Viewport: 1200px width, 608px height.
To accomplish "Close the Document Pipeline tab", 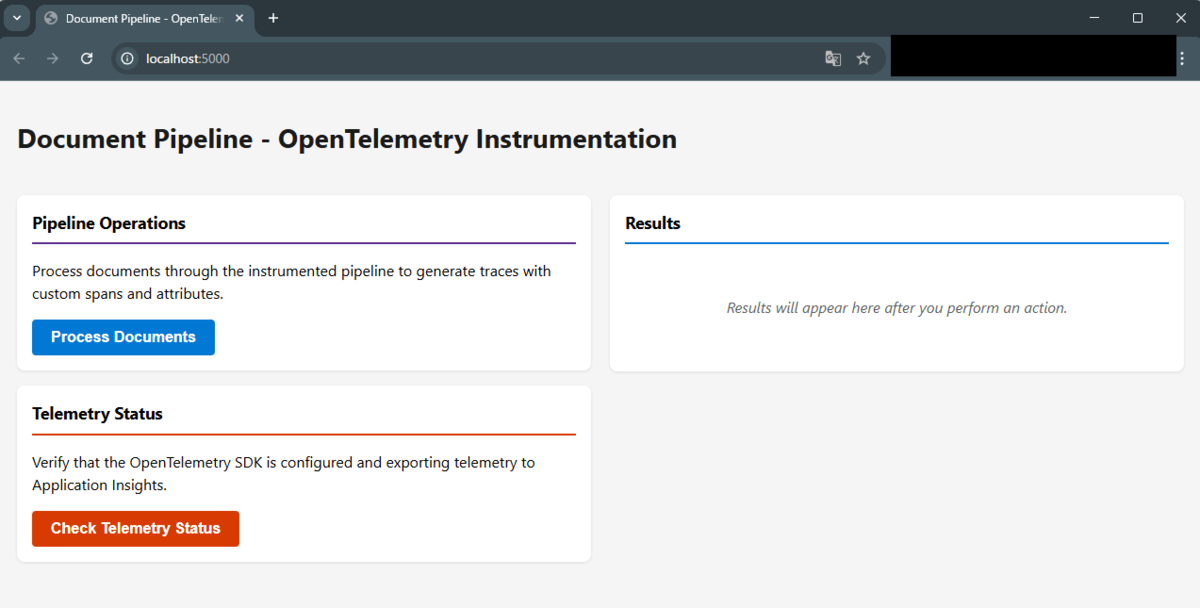I will (x=239, y=18).
